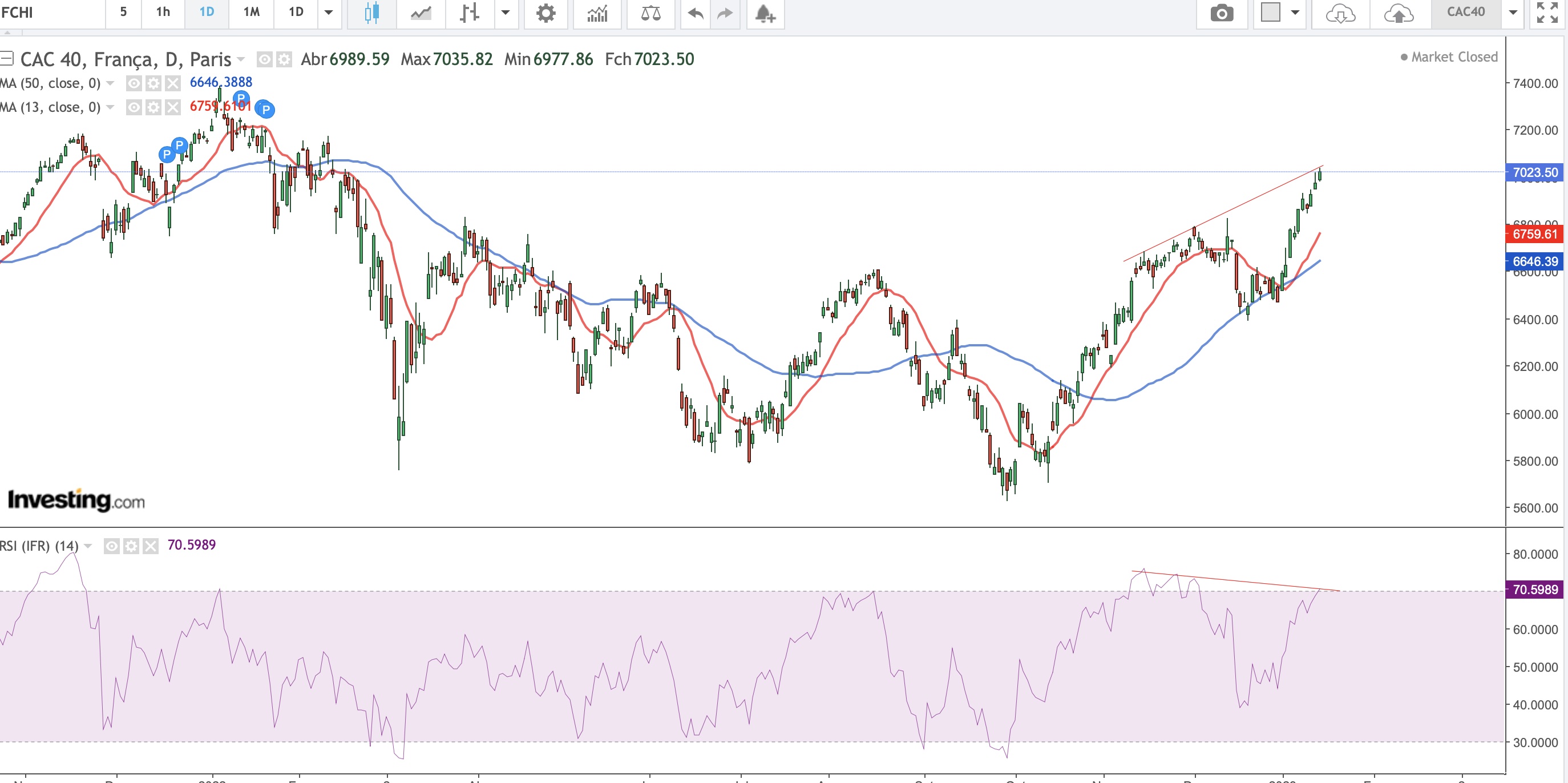Click the layout color square swatch
Image resolution: width=1568 pixels, height=783 pixels.
[x=1270, y=12]
